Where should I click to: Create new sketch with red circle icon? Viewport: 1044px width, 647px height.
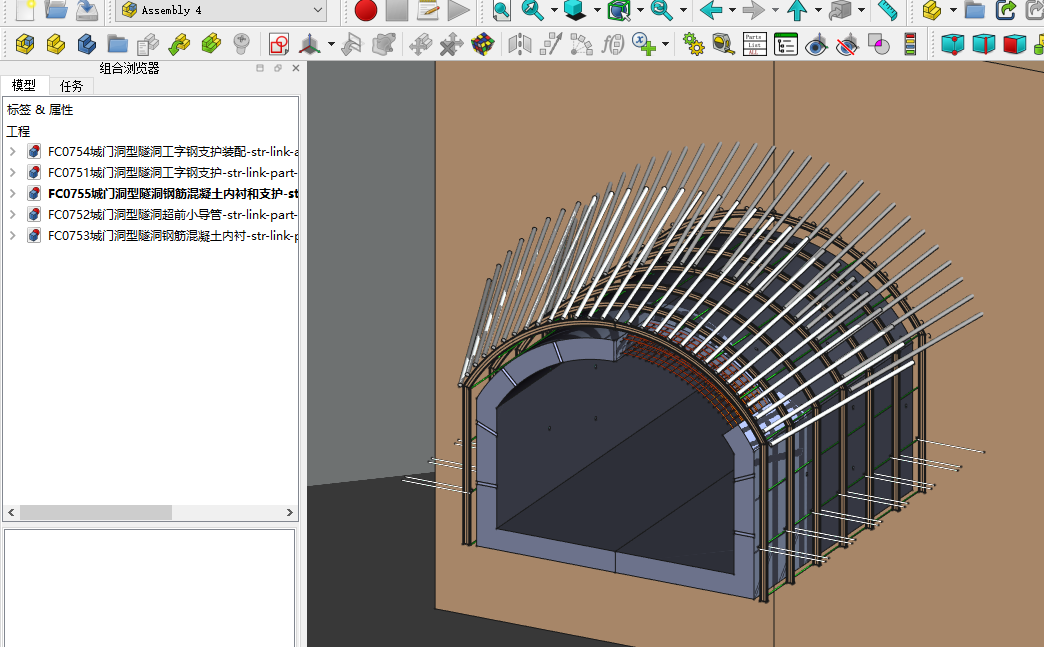(x=279, y=44)
